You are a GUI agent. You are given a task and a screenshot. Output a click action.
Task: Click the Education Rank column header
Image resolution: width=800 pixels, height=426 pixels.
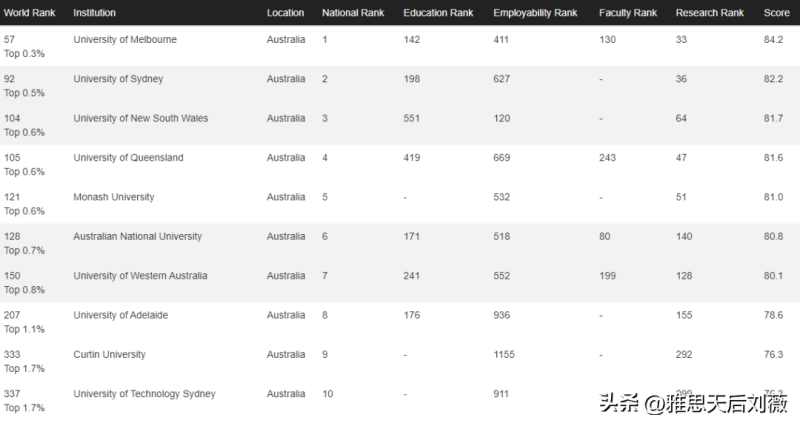[x=438, y=13]
